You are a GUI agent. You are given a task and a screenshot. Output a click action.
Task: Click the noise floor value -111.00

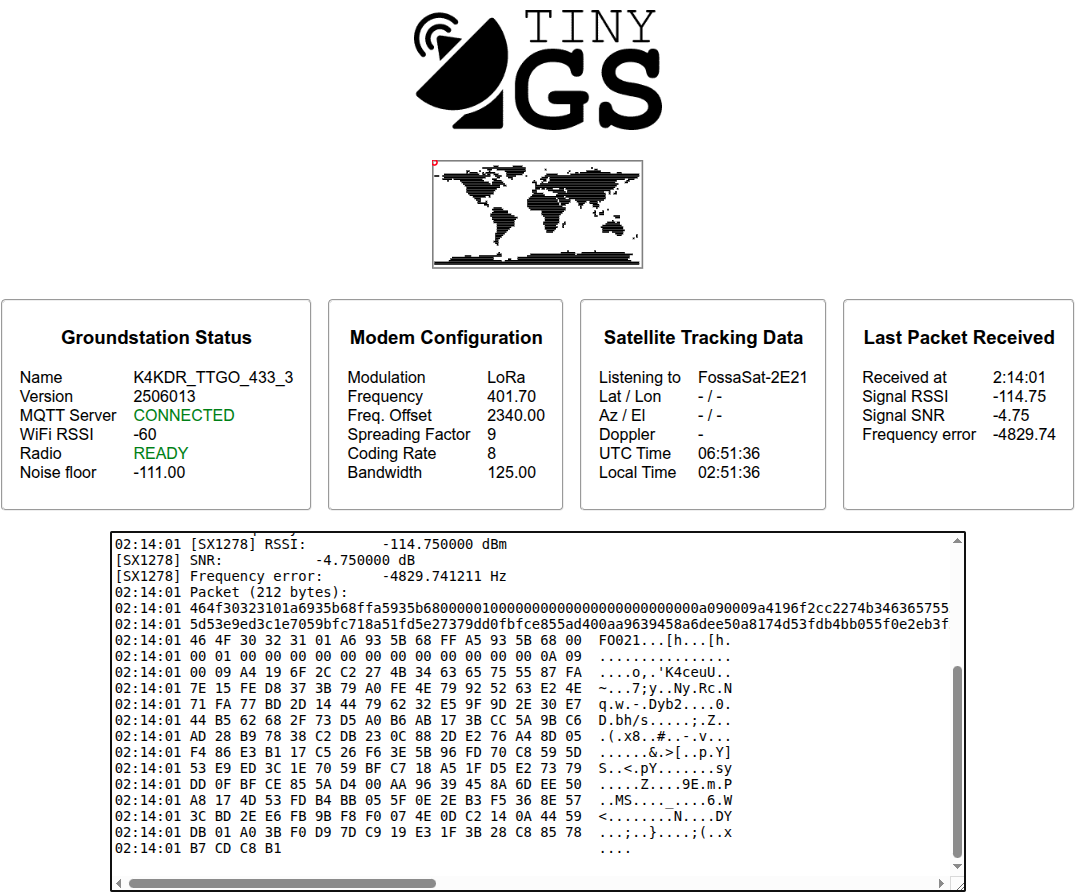pos(159,472)
